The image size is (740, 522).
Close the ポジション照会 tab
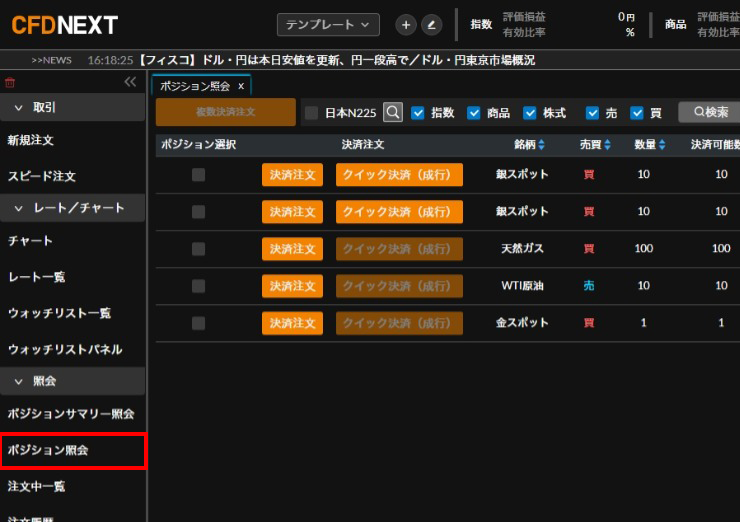[241, 87]
